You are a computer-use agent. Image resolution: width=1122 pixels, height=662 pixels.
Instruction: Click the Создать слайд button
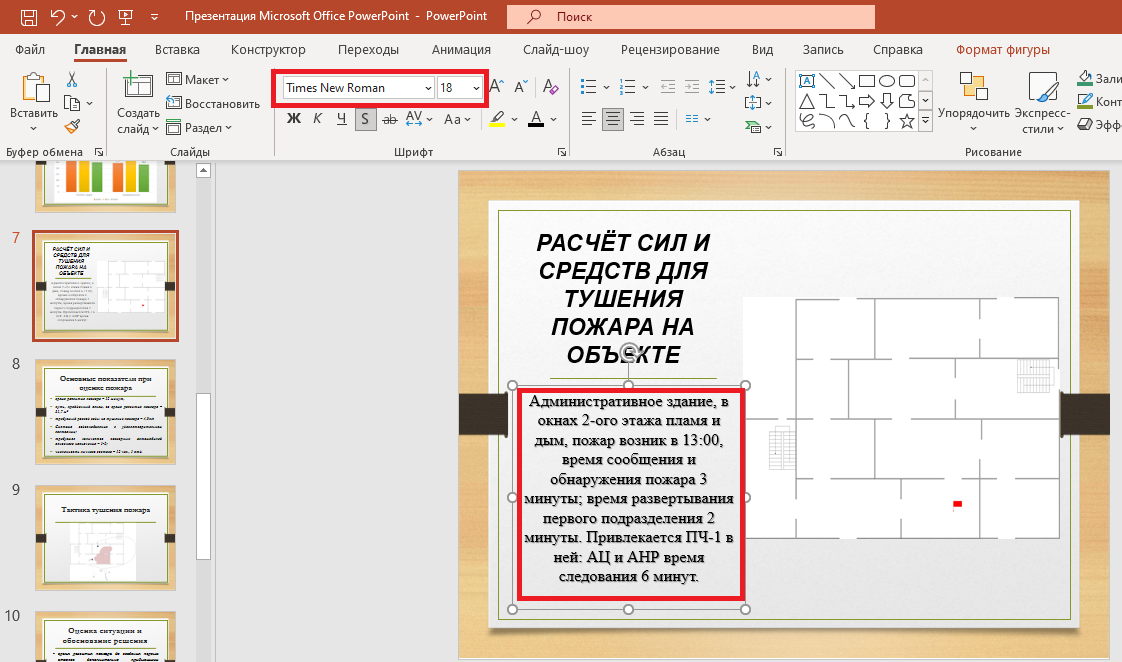138,98
